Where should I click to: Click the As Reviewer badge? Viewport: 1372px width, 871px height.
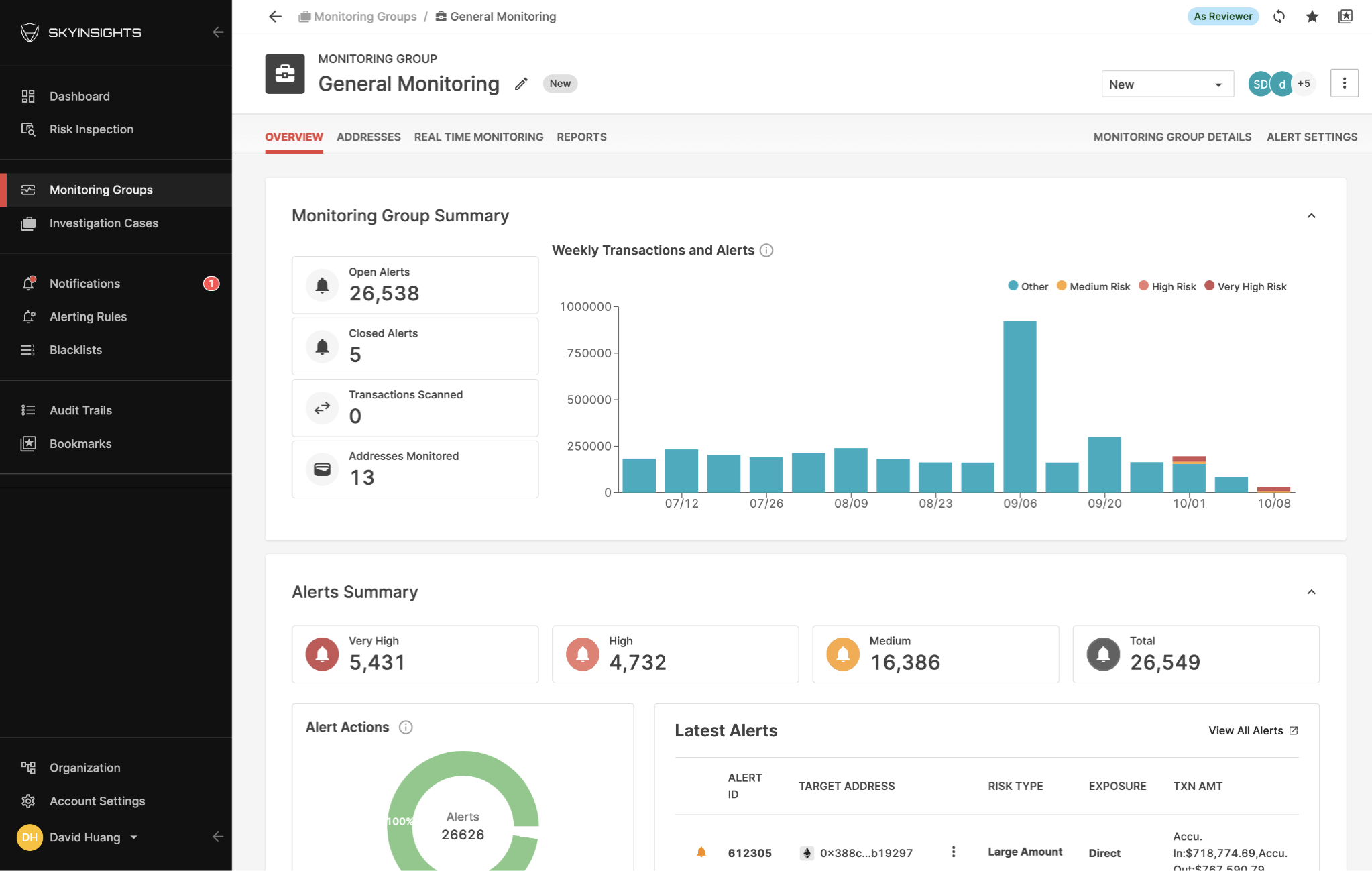pos(1222,17)
